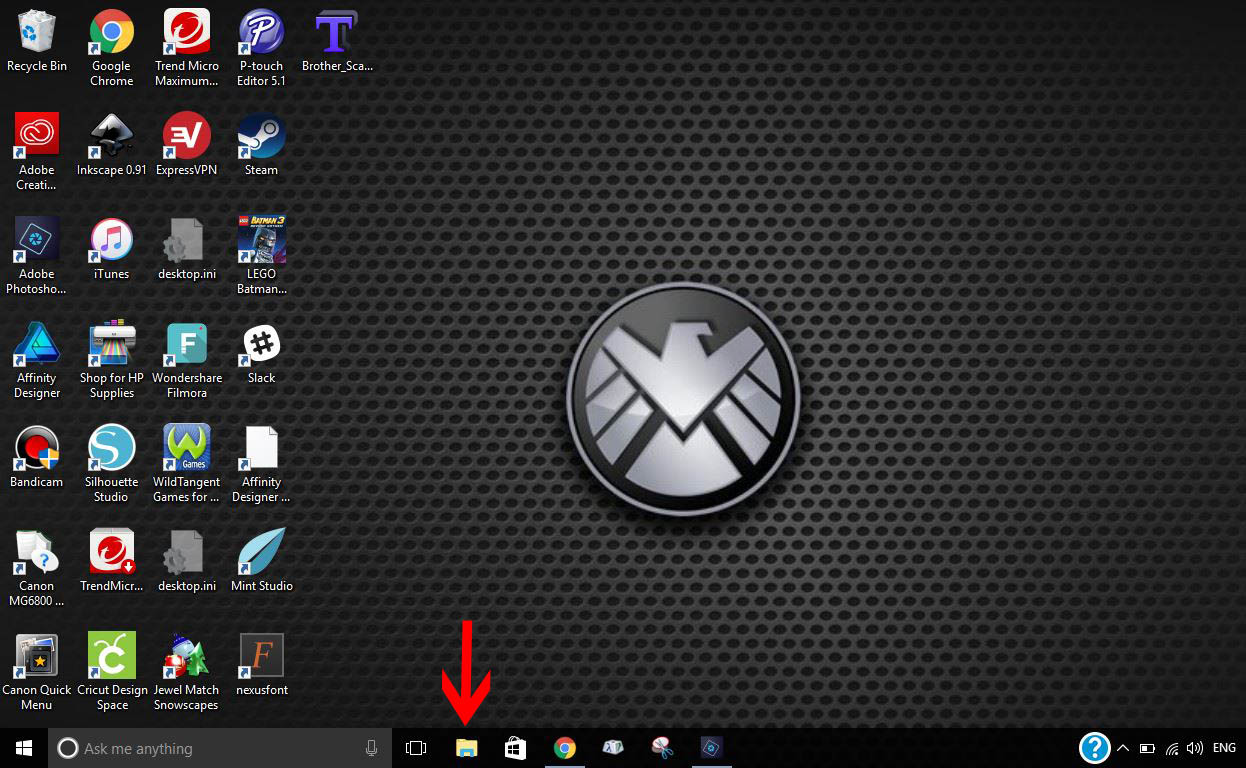The width and height of the screenshot is (1246, 768).
Task: Select the P-touch Editor 5.1 shortcut
Action: pyautogui.click(x=261, y=47)
